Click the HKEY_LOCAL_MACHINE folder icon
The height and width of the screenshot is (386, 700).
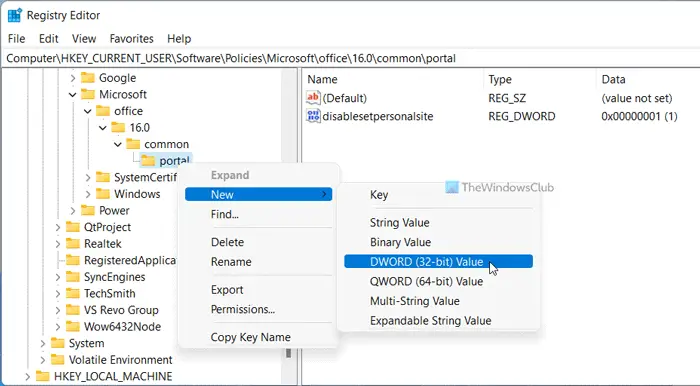point(42,377)
